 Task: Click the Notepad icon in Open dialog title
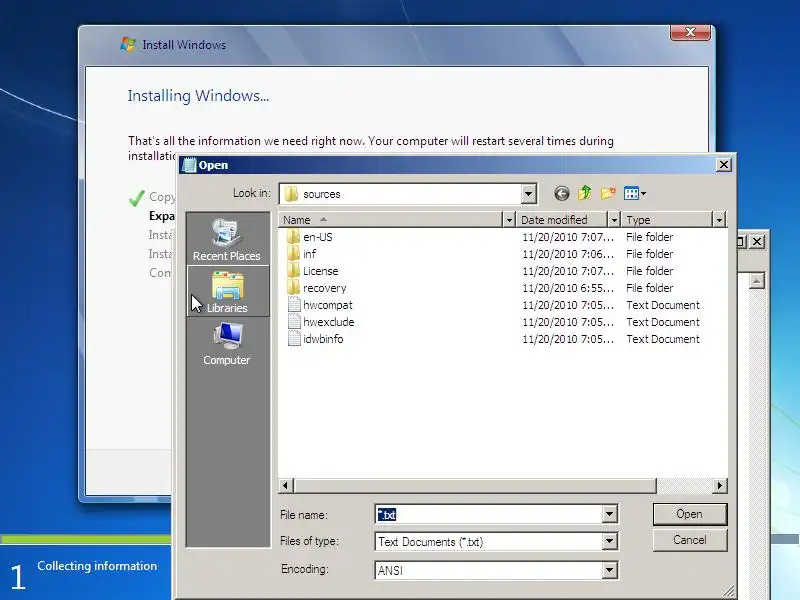189,165
